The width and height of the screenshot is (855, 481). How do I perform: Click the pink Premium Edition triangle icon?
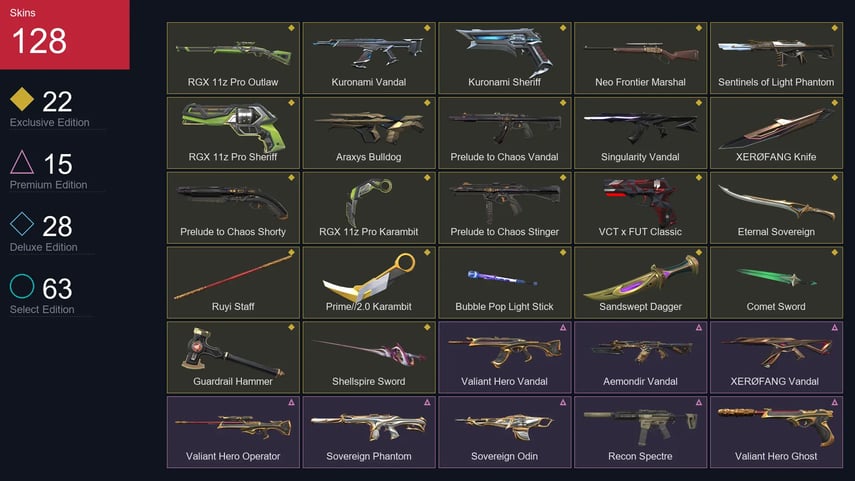(x=22, y=162)
